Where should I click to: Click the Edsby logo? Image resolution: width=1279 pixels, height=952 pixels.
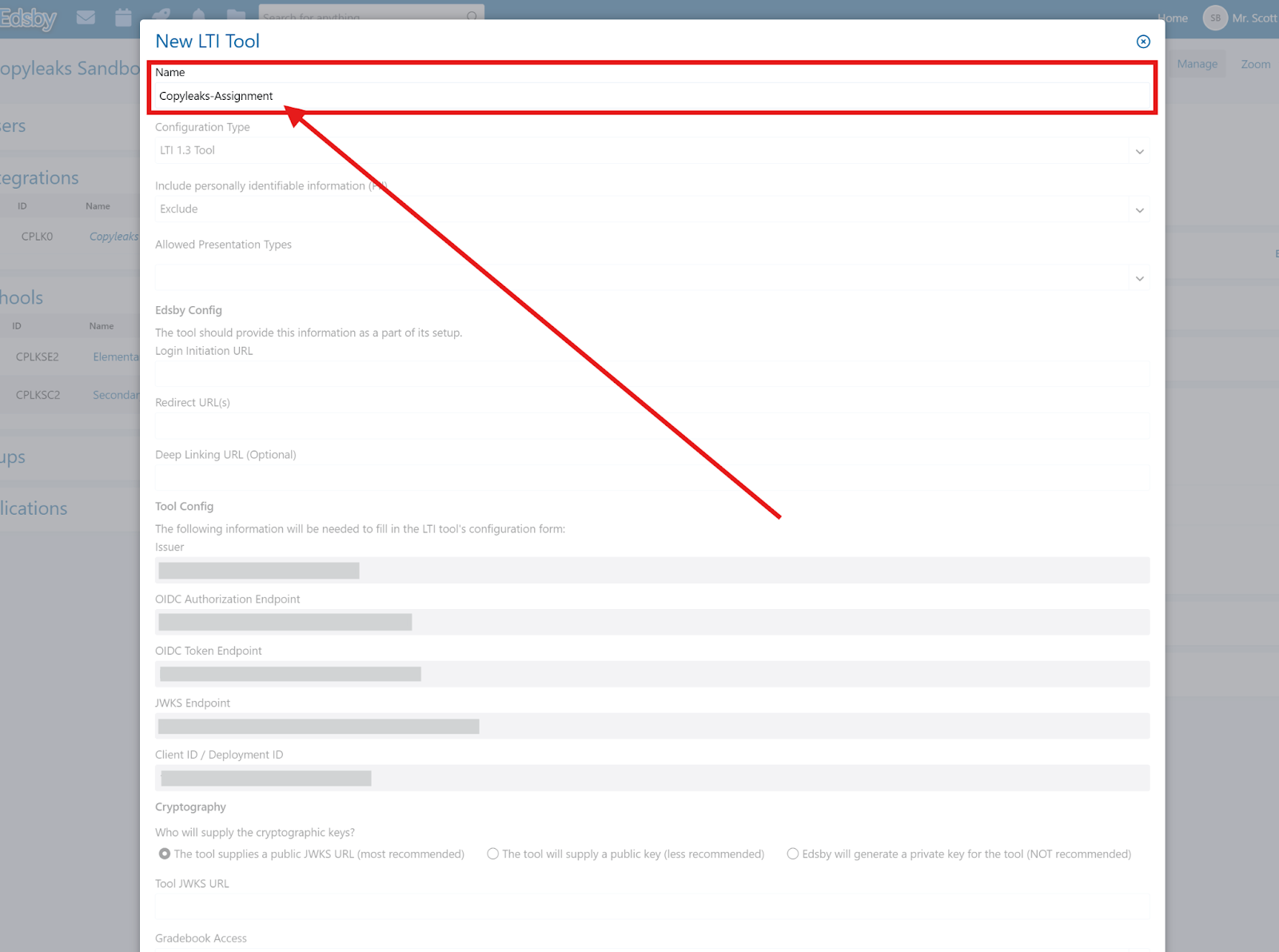(29, 17)
